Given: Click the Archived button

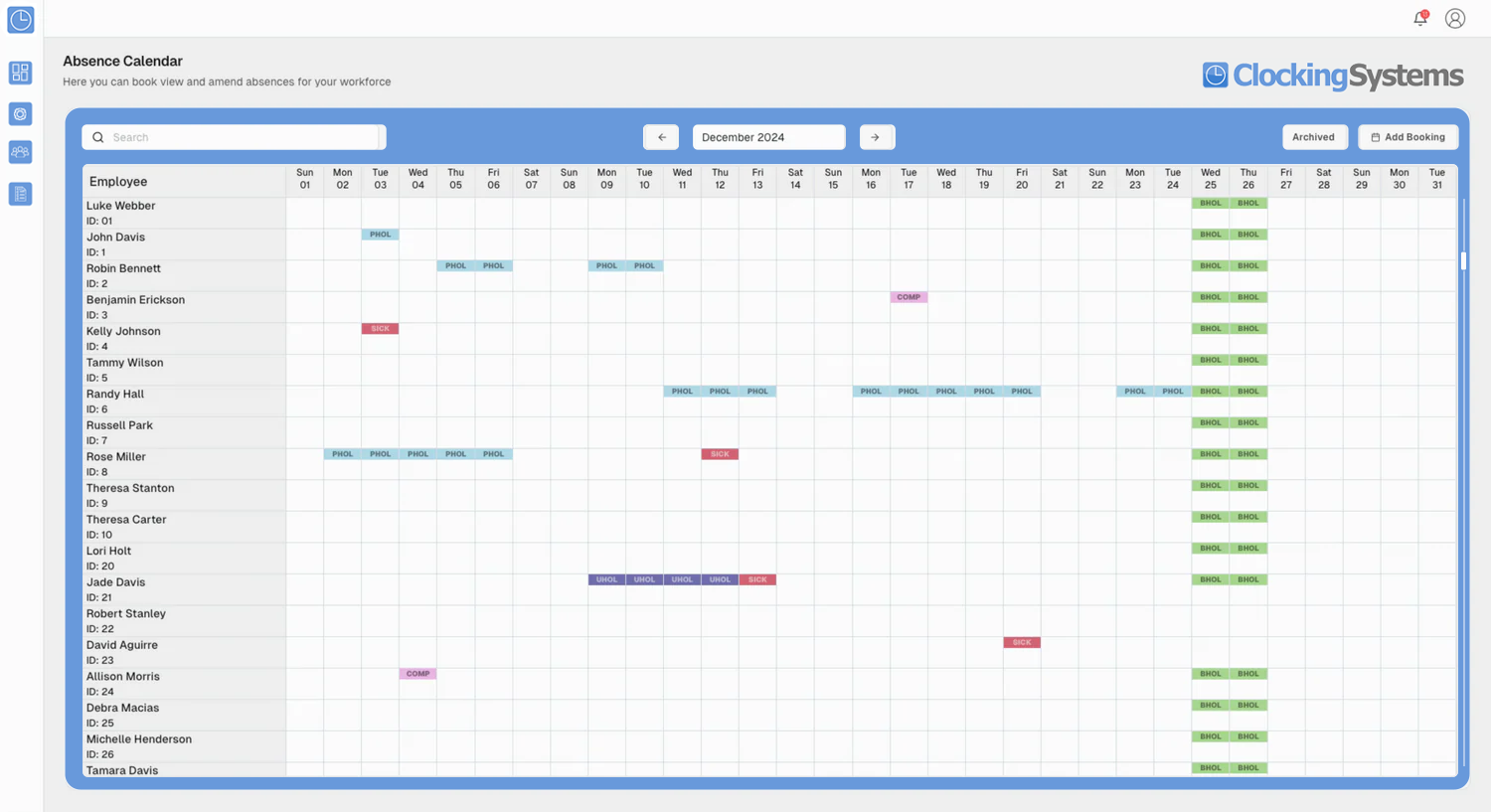Looking at the screenshot, I should (1313, 137).
